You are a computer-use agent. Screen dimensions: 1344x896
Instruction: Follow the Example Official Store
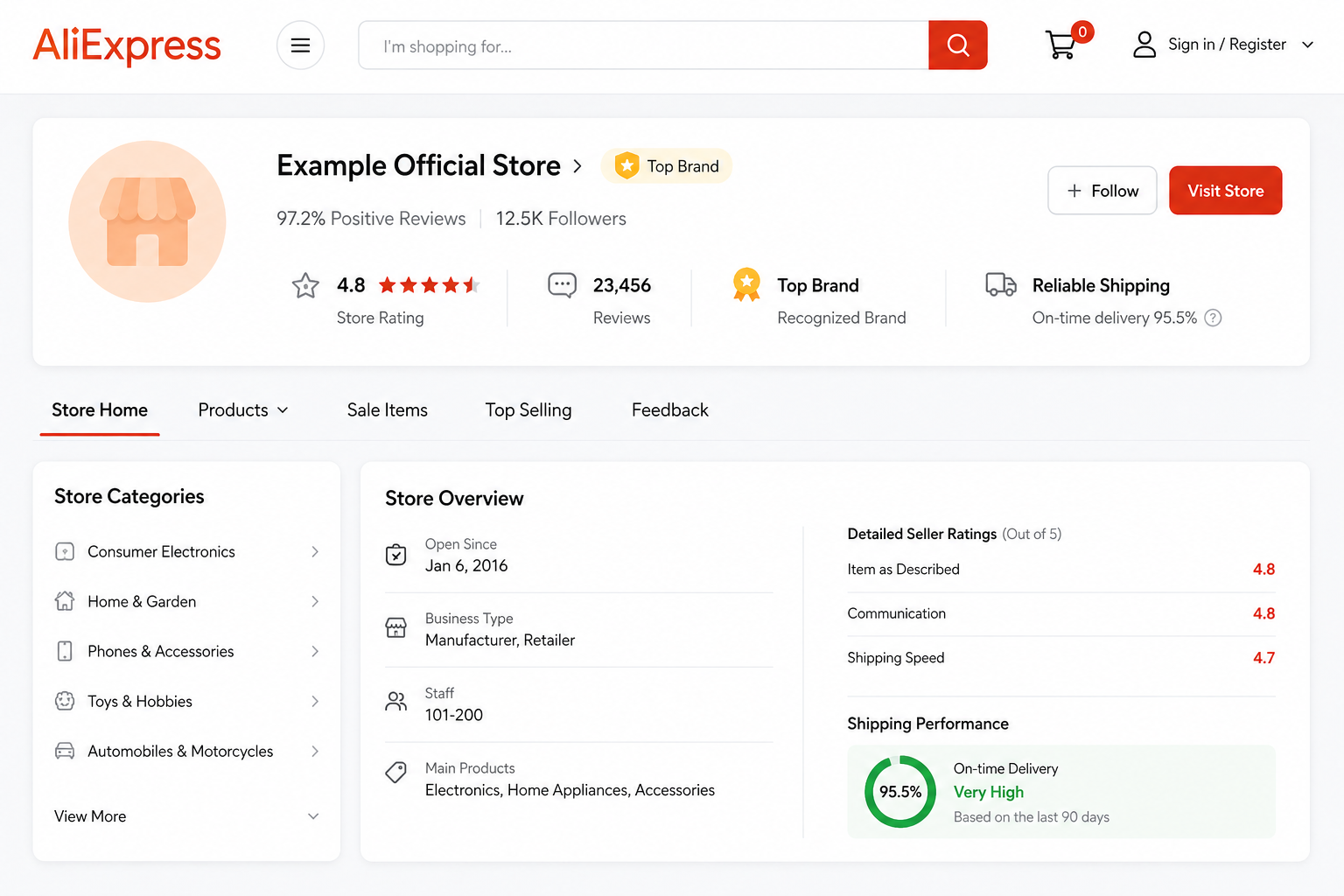coord(1102,190)
